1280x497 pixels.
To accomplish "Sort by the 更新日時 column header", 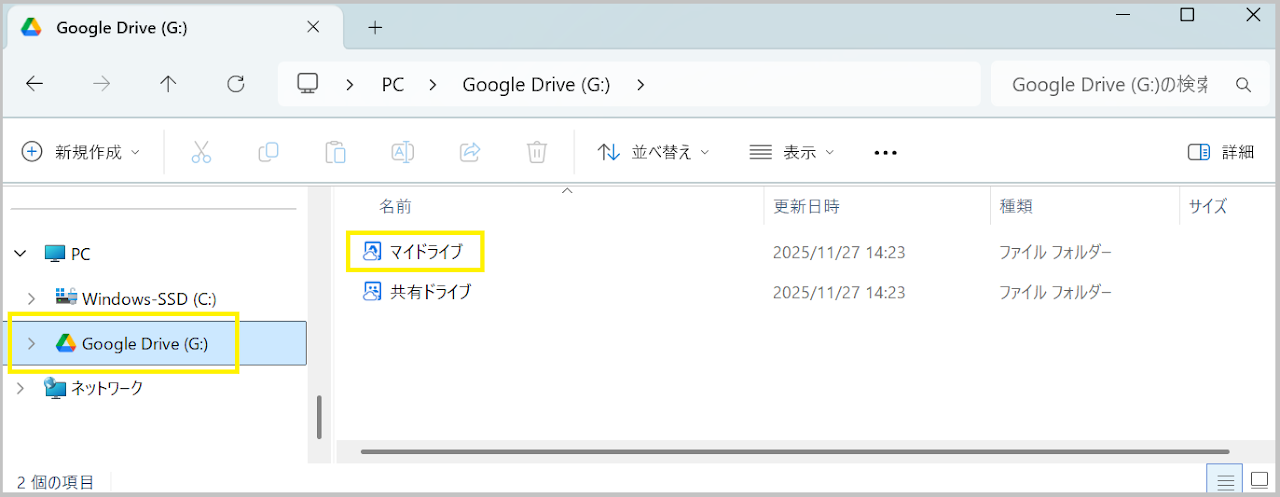I will [x=806, y=207].
